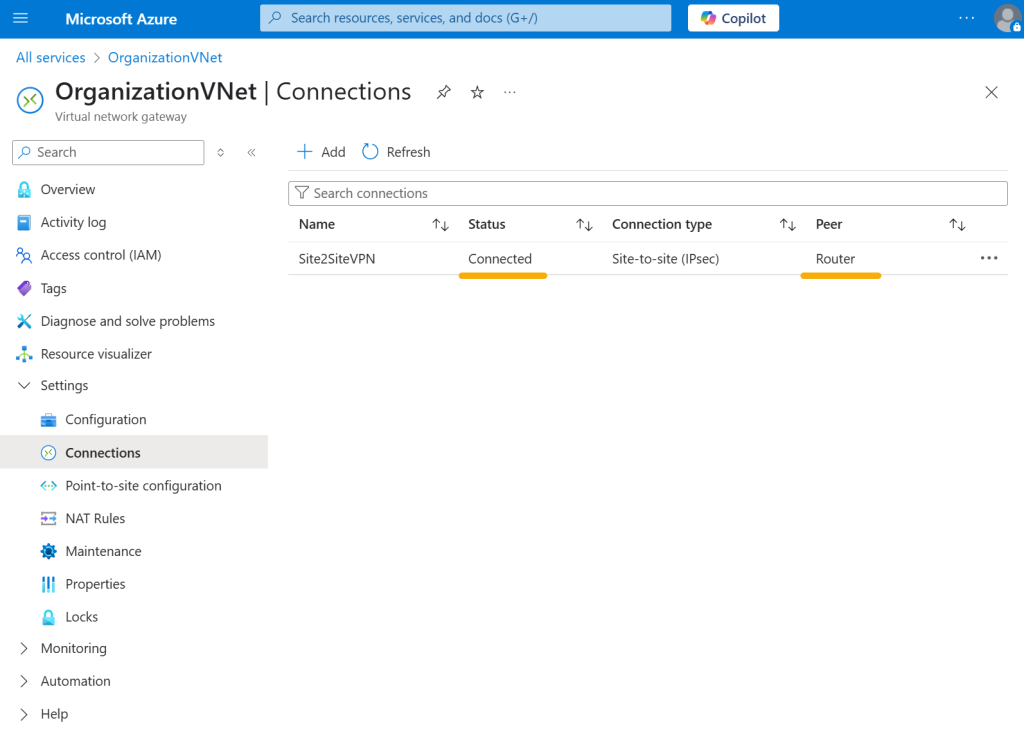1024x752 pixels.
Task: Click the purple Tags icon
Action: click(24, 288)
